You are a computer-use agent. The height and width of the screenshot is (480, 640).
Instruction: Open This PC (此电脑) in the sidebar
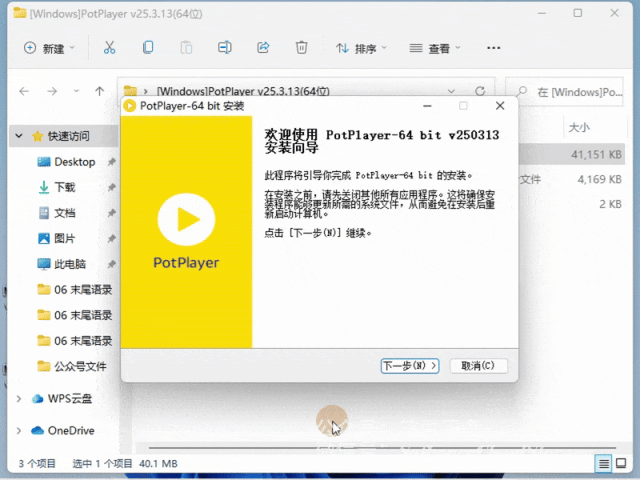click(70, 264)
